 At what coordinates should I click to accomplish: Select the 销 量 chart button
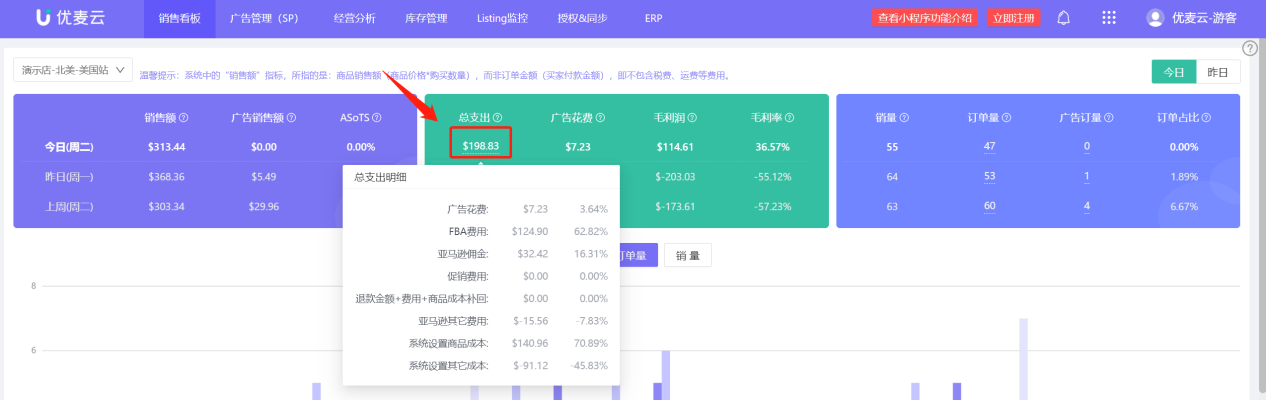coord(687,255)
